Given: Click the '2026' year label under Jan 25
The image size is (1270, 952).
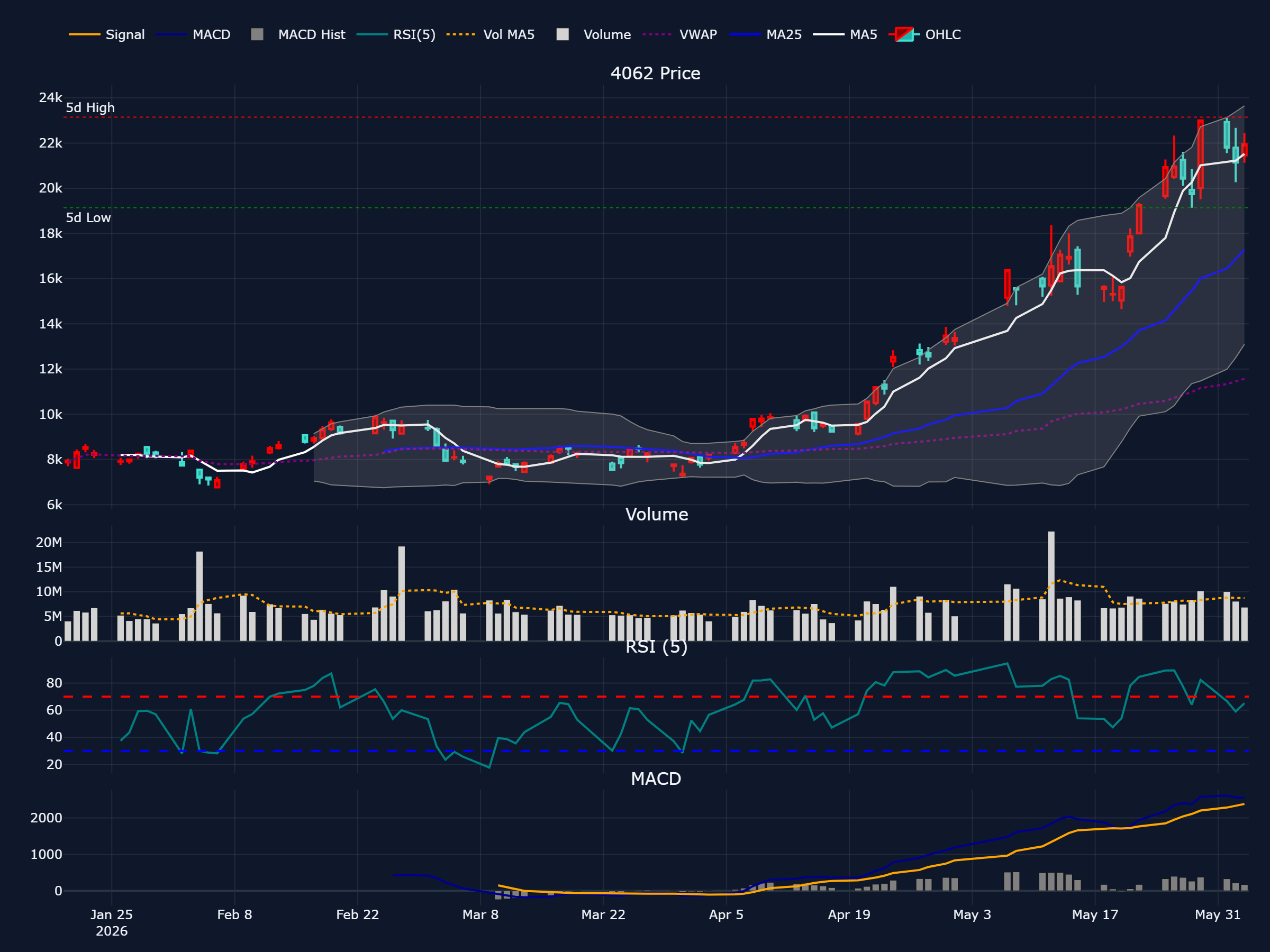Looking at the screenshot, I should [111, 931].
